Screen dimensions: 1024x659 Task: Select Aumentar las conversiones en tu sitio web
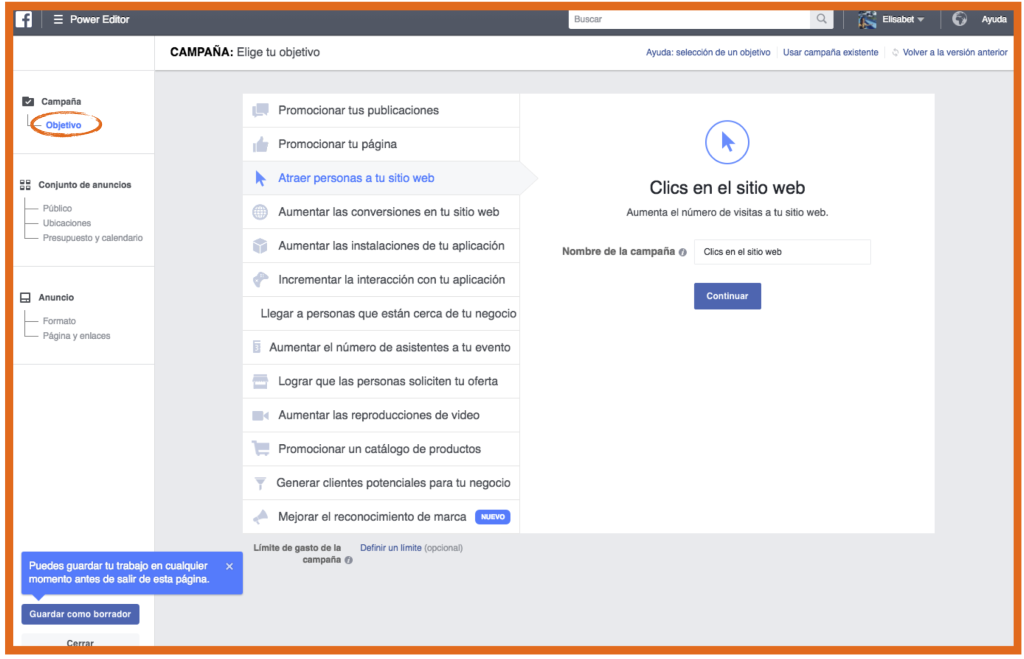coord(388,212)
